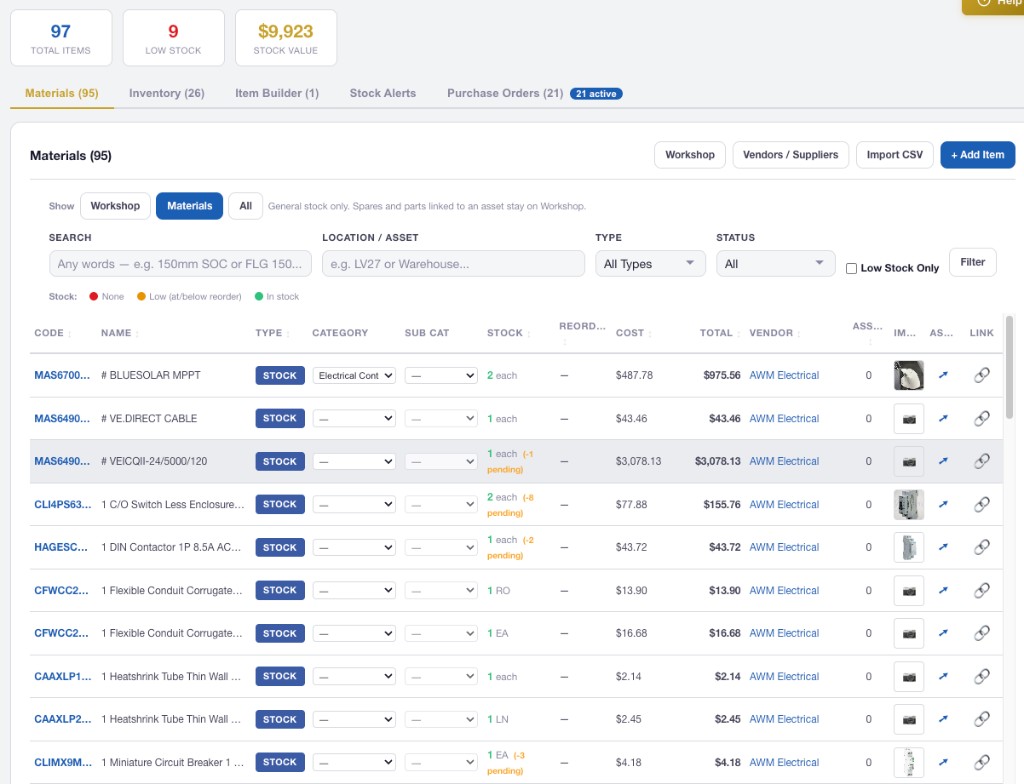Click the + Add Item button

[978, 155]
